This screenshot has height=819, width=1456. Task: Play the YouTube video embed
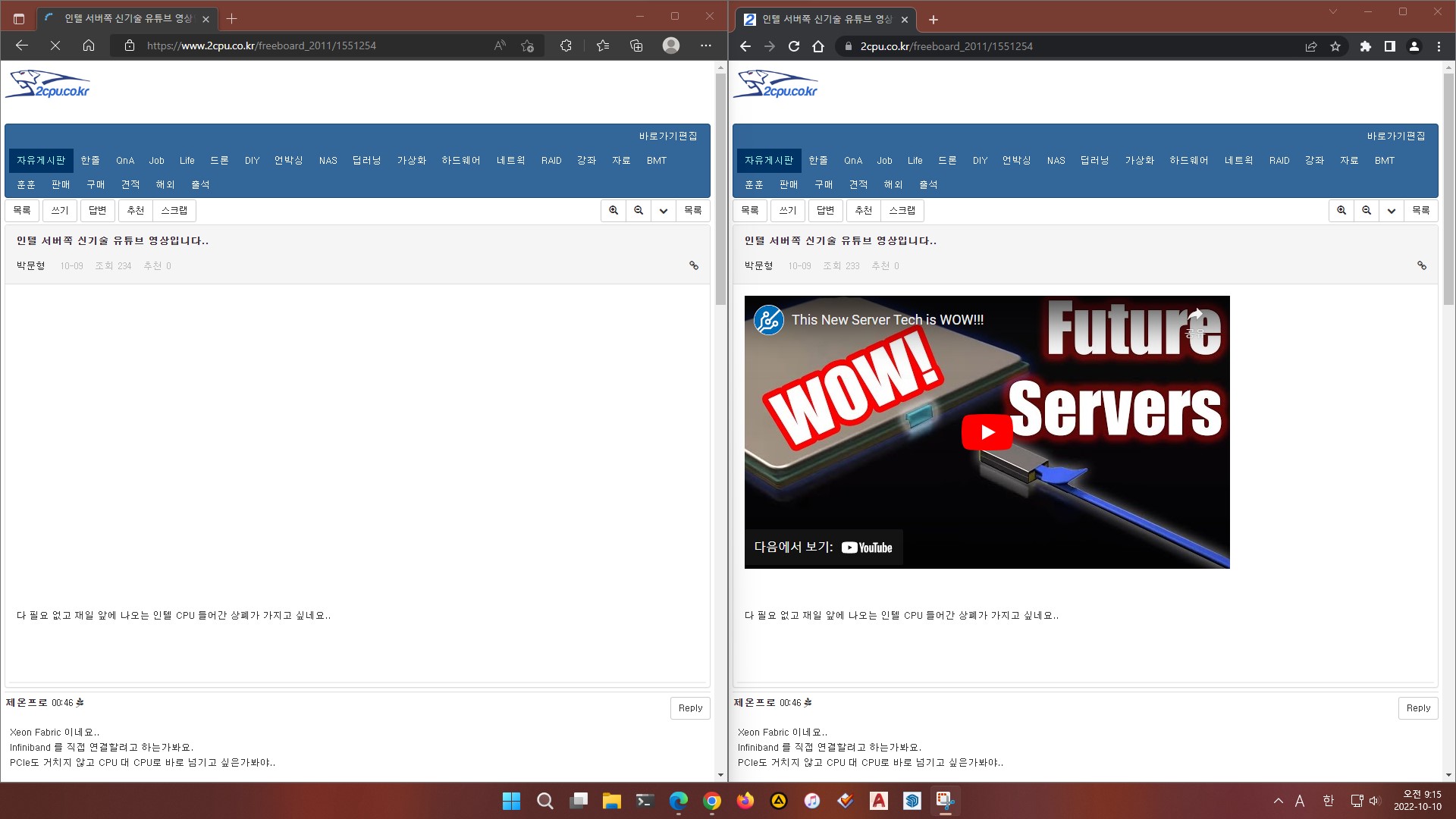987,432
